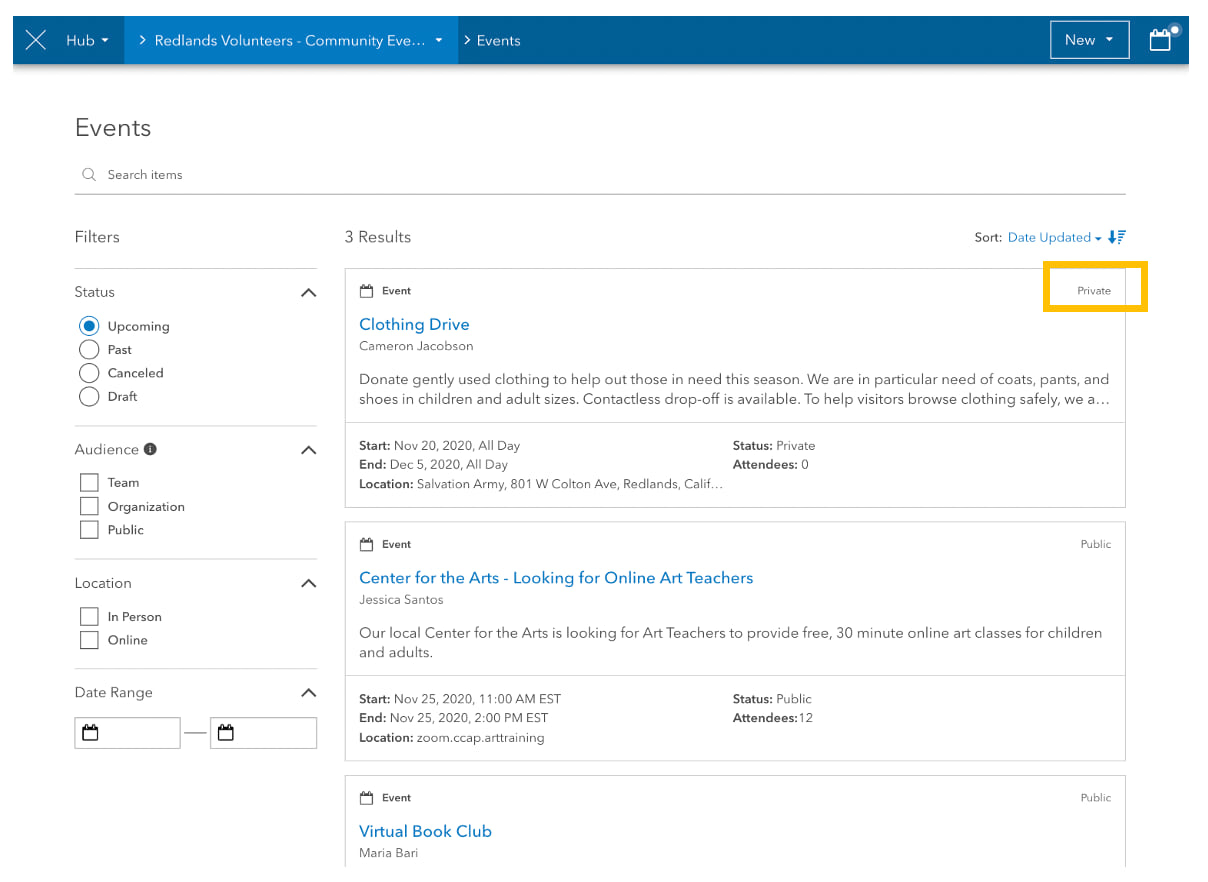Click the search magnifier icon
This screenshot has width=1208, height=882.
pos(89,175)
